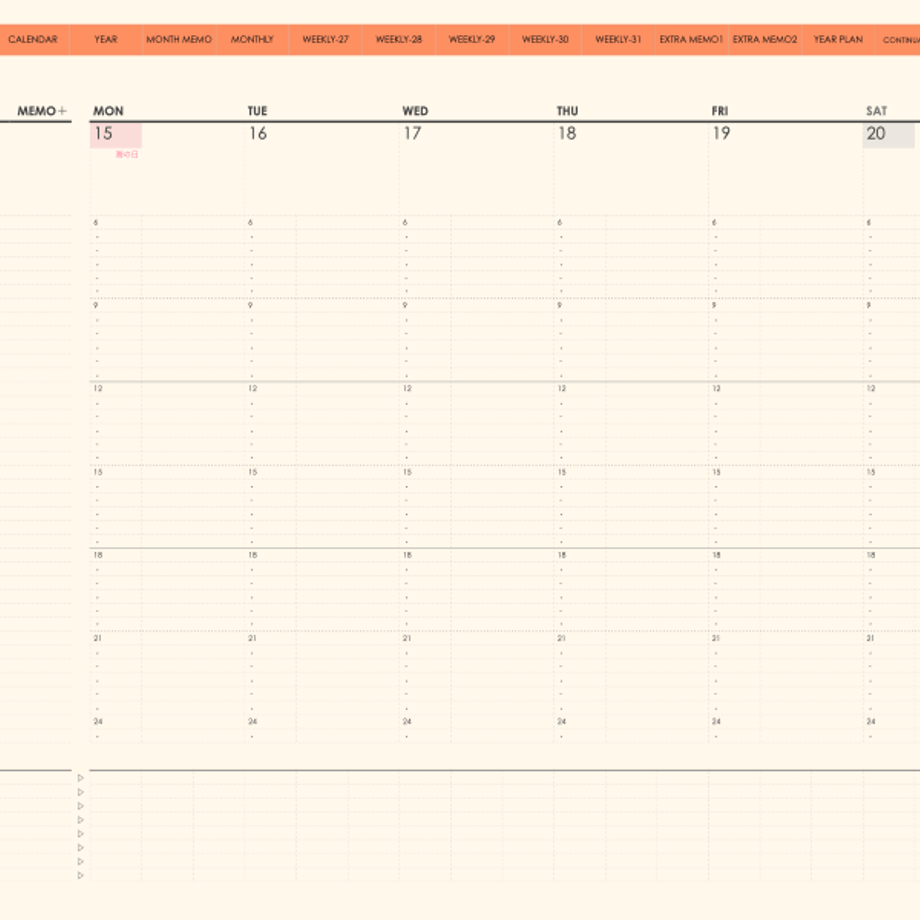Click the 18 hour label in Friday column
This screenshot has width=920, height=920.
click(x=716, y=555)
